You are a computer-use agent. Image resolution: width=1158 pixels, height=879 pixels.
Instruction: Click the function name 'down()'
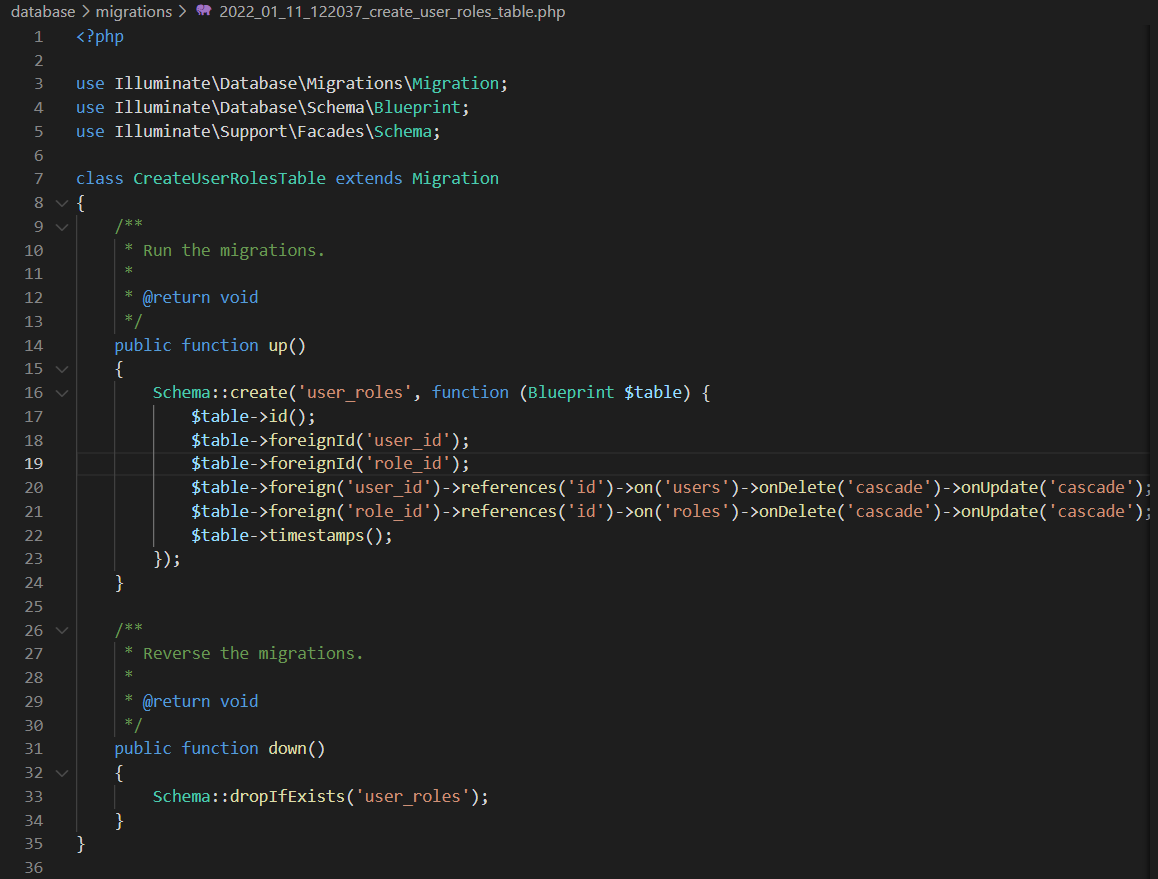click(x=296, y=748)
